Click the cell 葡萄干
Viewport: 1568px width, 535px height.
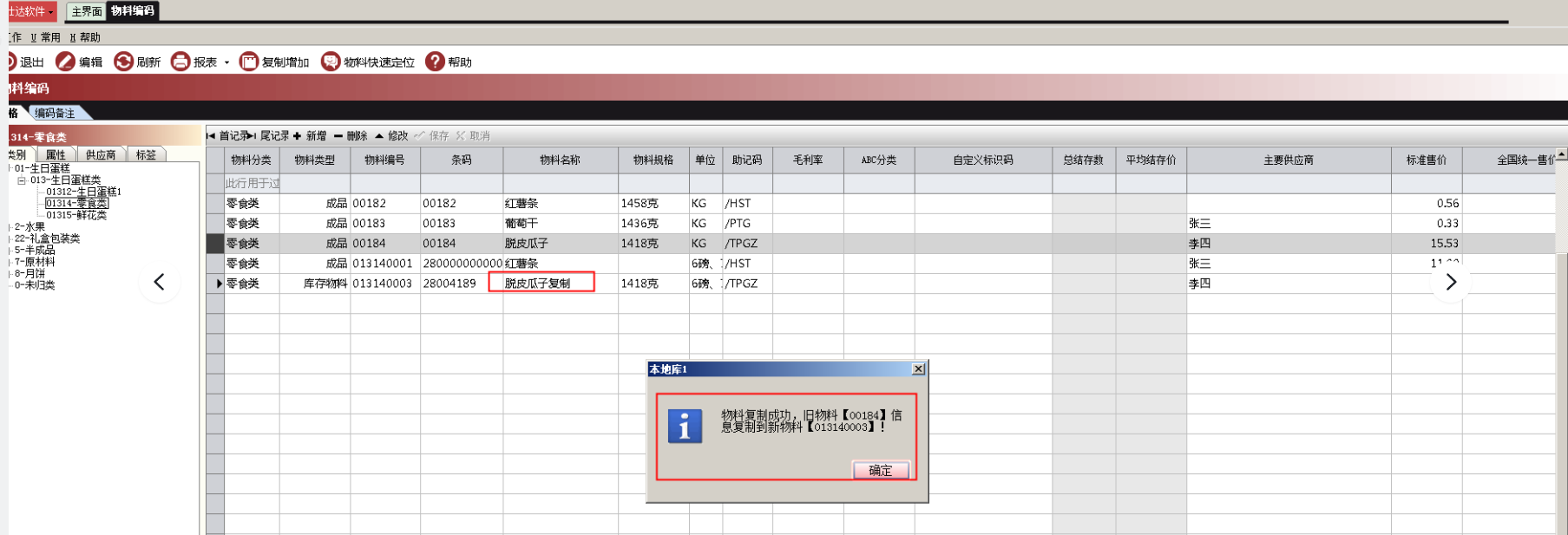coord(561,224)
